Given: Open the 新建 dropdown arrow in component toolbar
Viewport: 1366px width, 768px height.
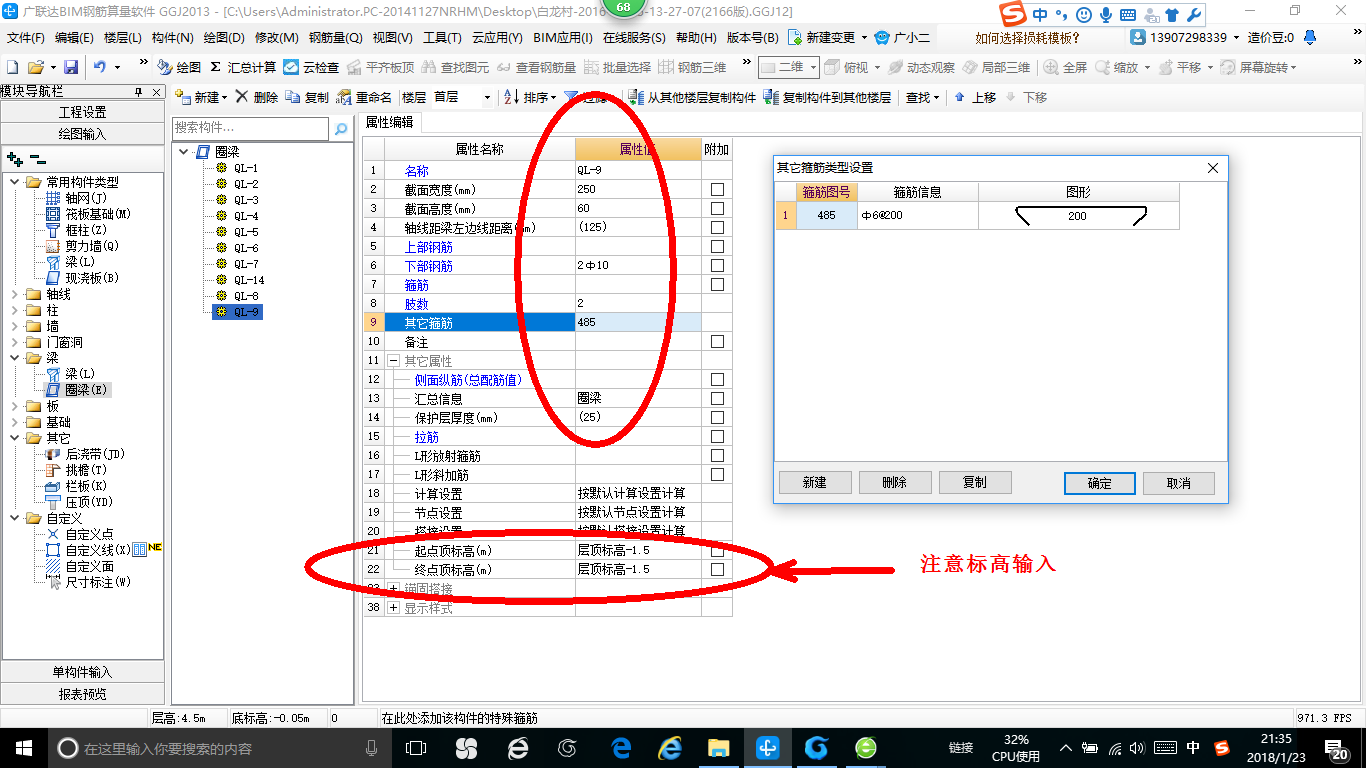Looking at the screenshot, I should tap(225, 98).
